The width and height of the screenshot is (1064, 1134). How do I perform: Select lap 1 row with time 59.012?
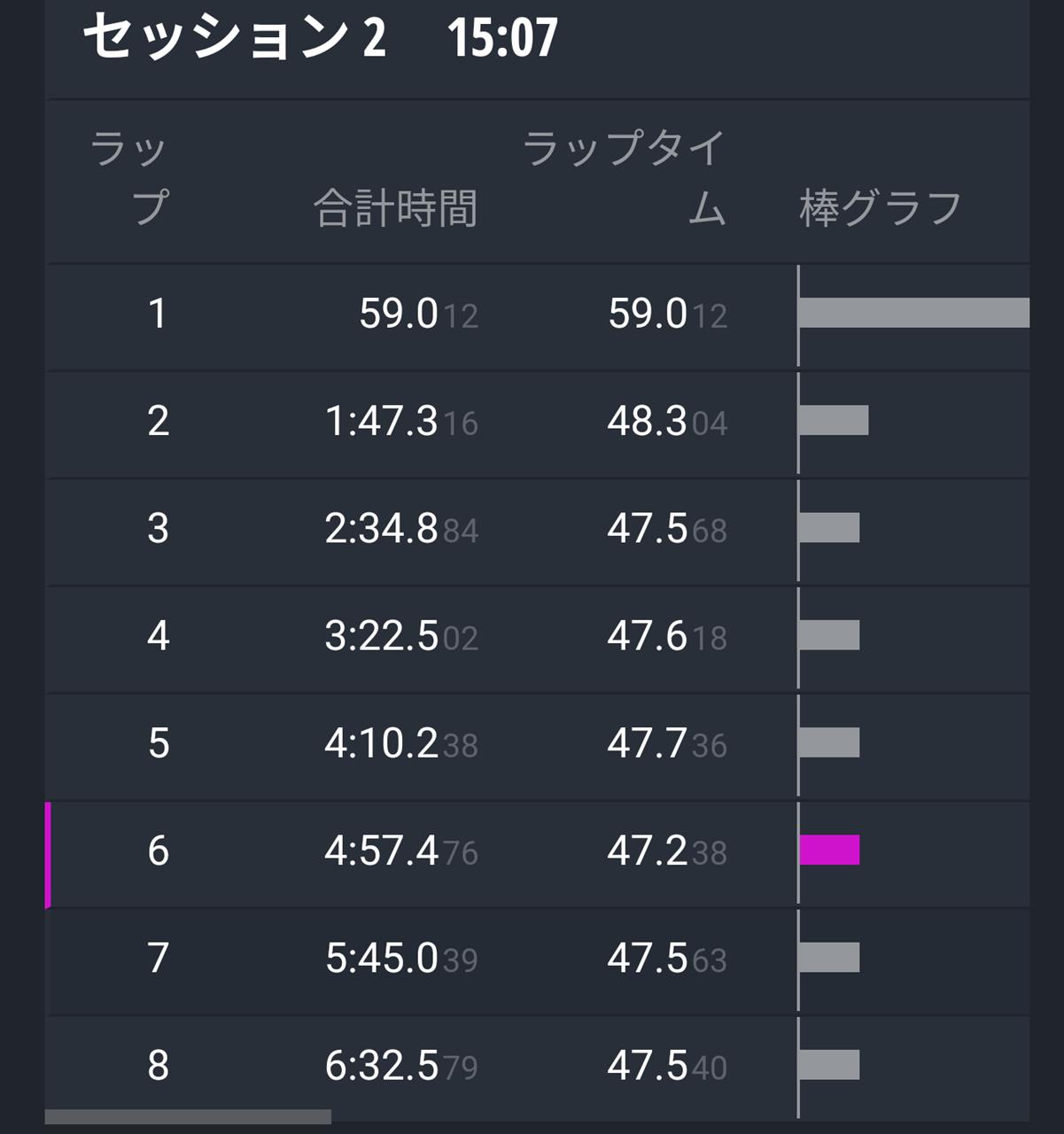[538, 315]
